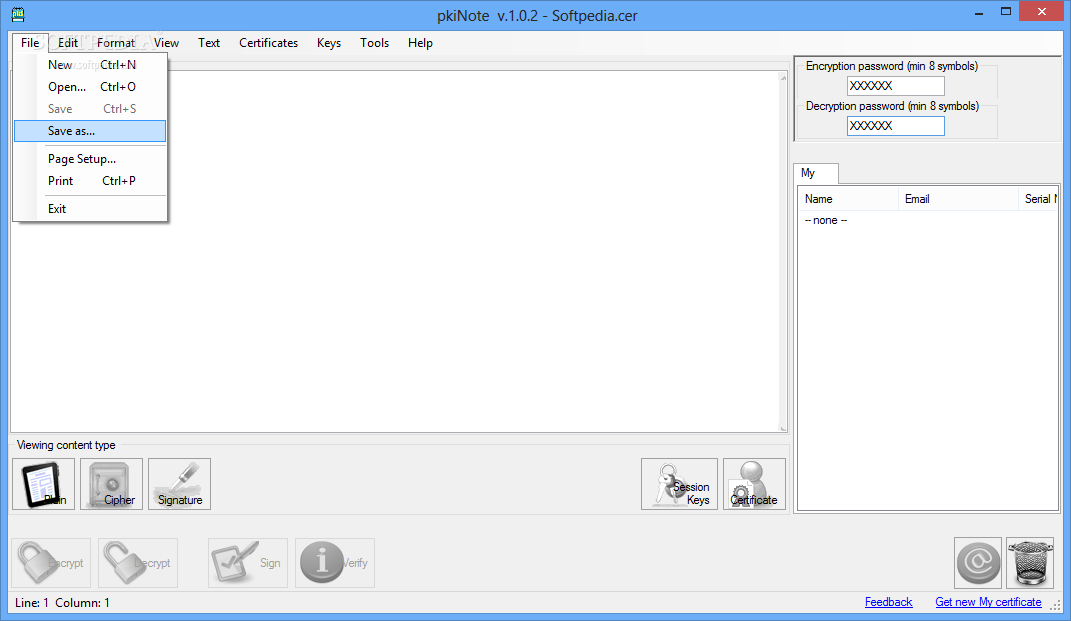Image resolution: width=1071 pixels, height=621 pixels.
Task: Click the Verify info button
Action: [335, 563]
